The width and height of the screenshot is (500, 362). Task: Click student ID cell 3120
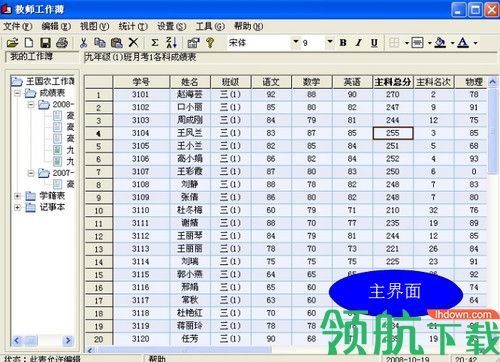pos(141,339)
